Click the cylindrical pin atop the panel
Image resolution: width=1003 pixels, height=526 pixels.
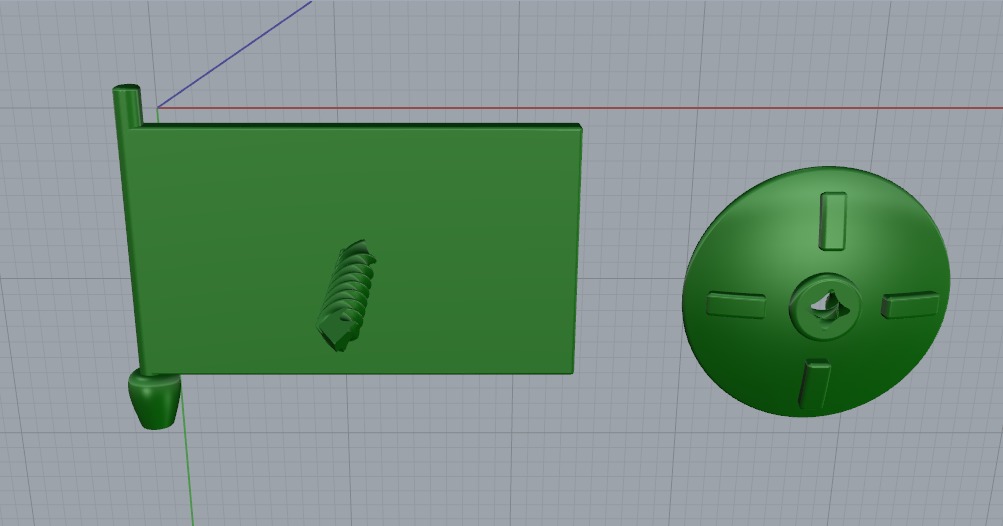pyautogui.click(x=128, y=106)
